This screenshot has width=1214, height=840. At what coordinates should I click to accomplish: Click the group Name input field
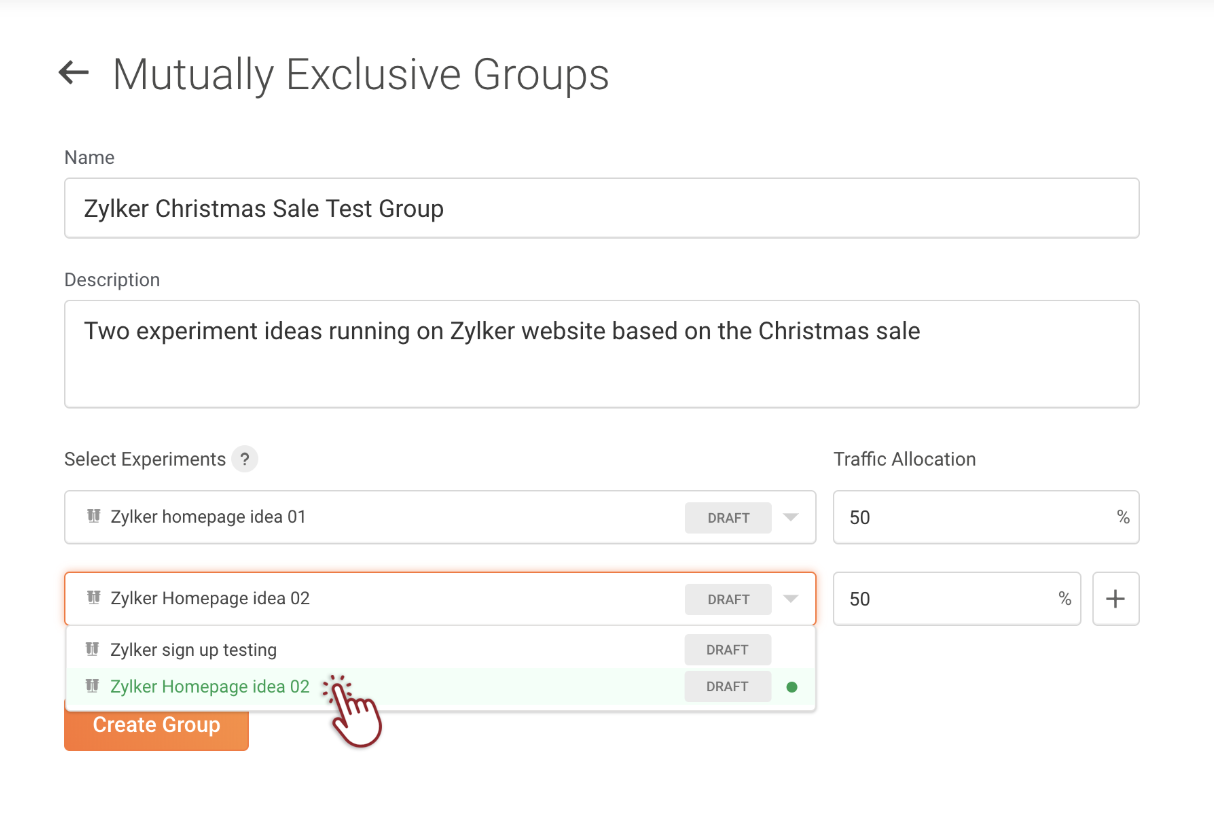click(x=601, y=208)
